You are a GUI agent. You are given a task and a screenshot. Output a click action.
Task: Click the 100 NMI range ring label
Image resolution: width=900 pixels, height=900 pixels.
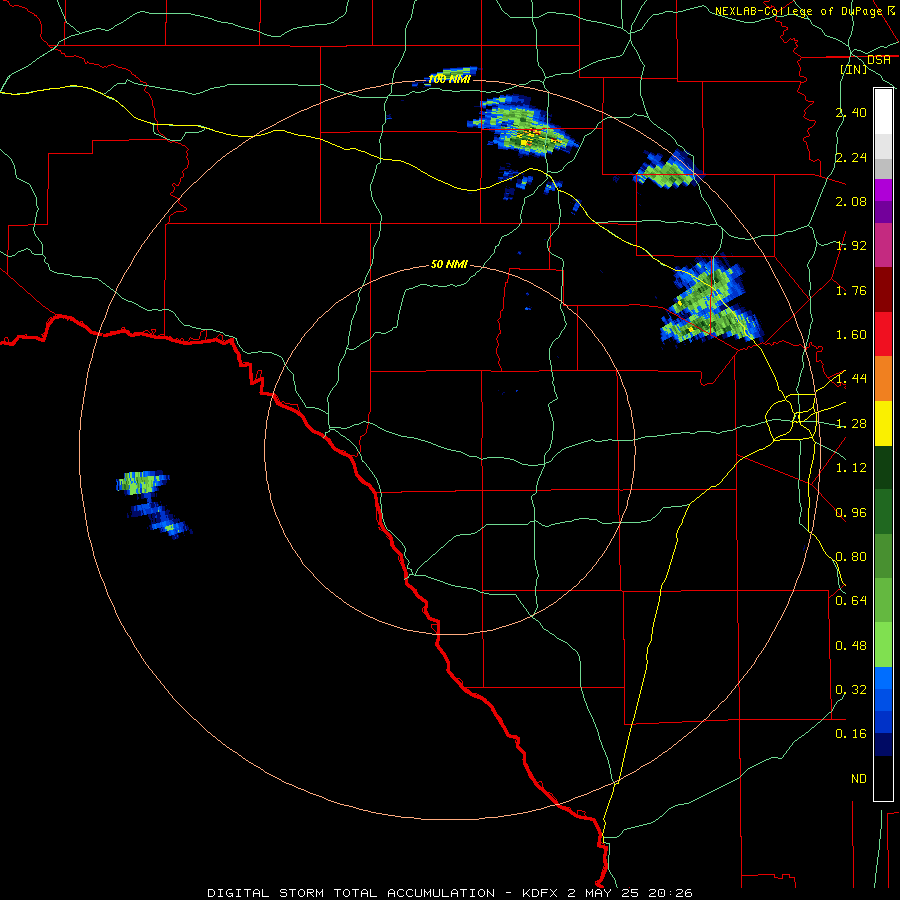click(x=449, y=79)
